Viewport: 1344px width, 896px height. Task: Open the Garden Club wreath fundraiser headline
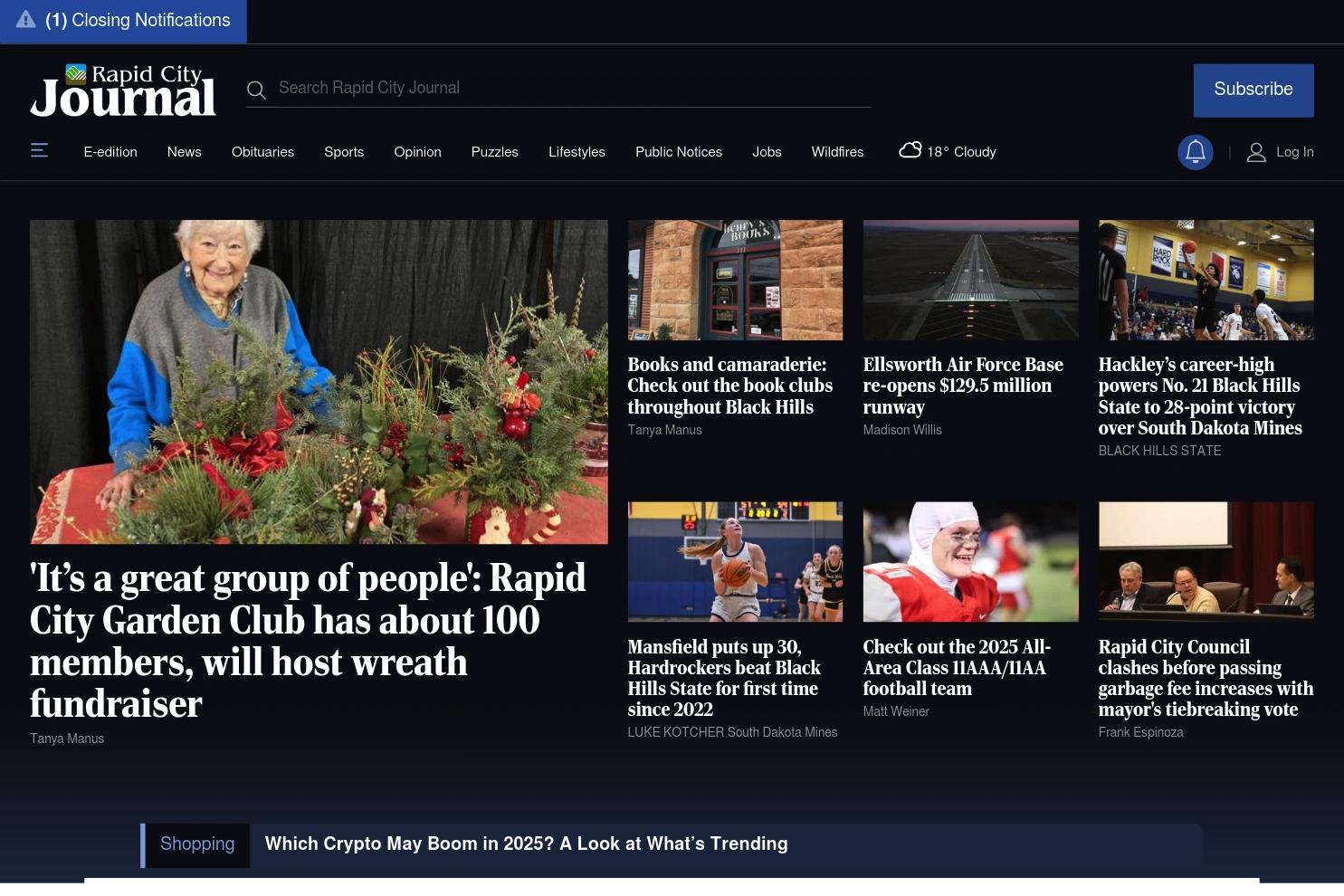(308, 641)
